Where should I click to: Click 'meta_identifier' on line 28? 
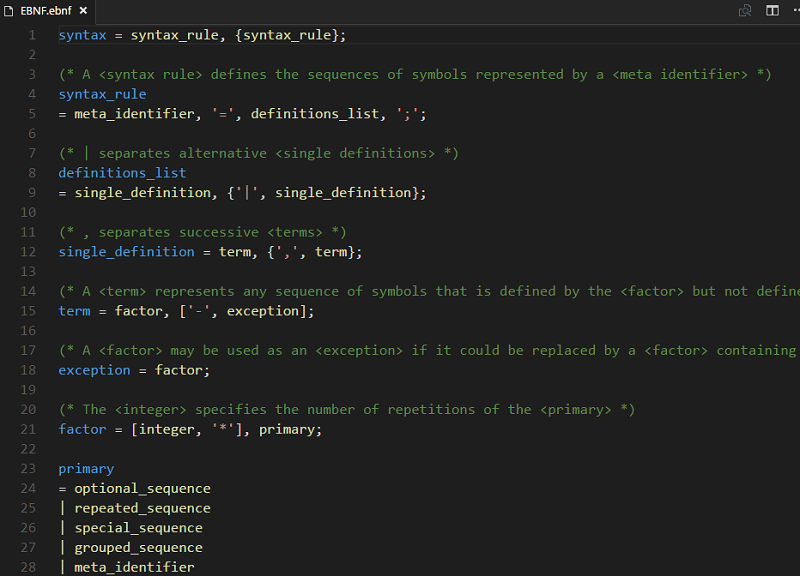coord(134,567)
